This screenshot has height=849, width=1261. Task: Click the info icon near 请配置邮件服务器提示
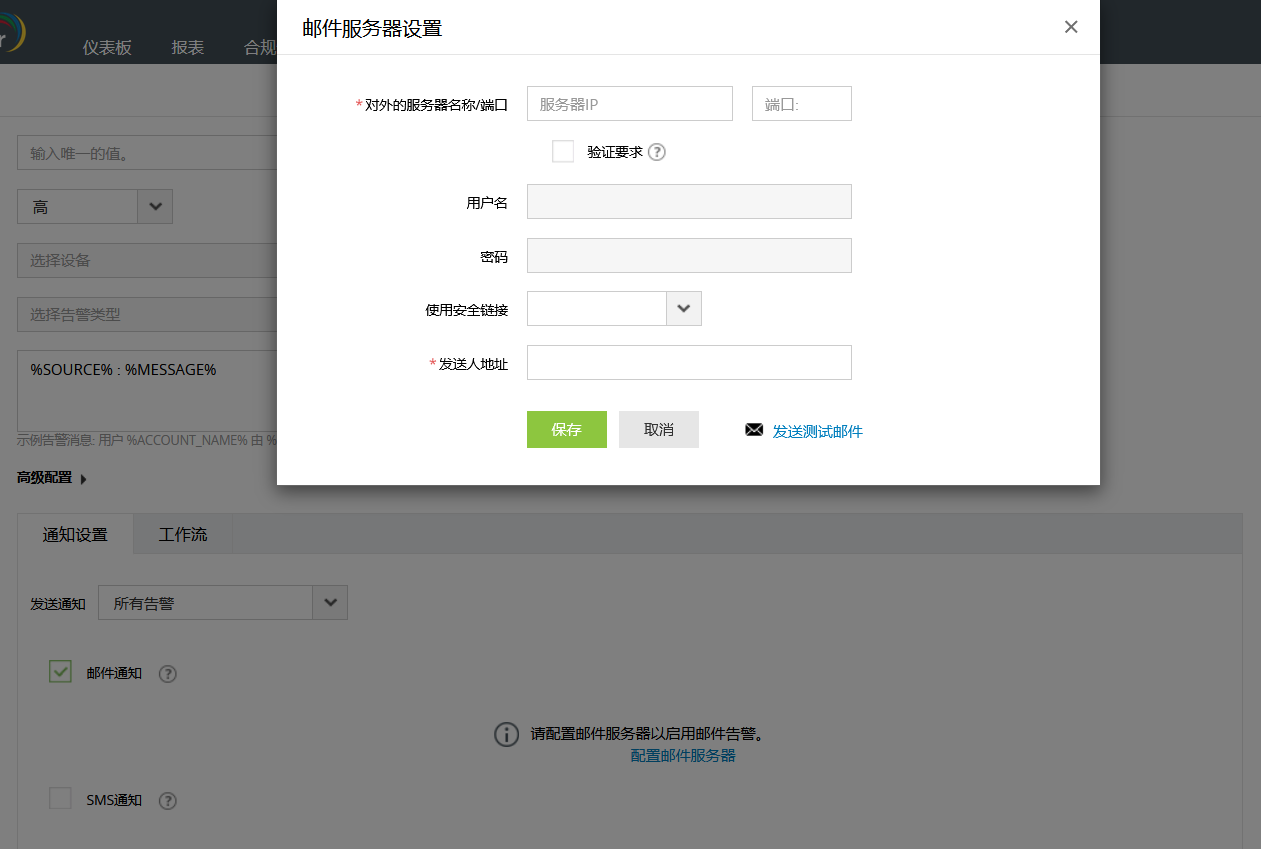pyautogui.click(x=506, y=735)
